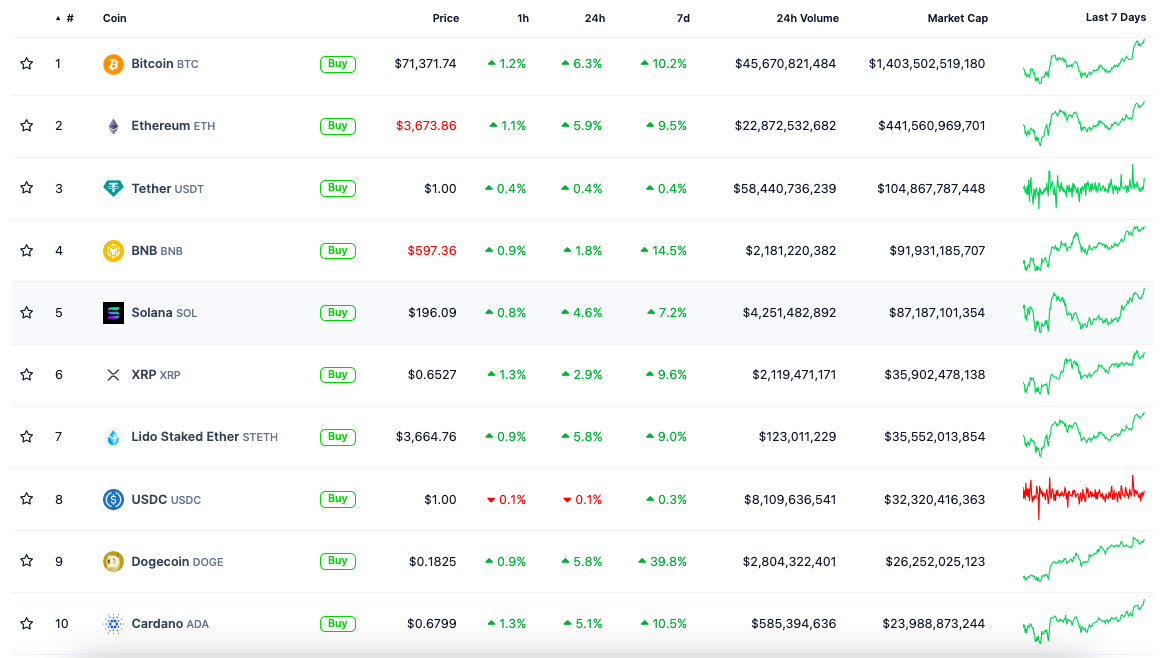Sort by the 24h change column header
The width and height of the screenshot is (1173, 658).
[595, 18]
